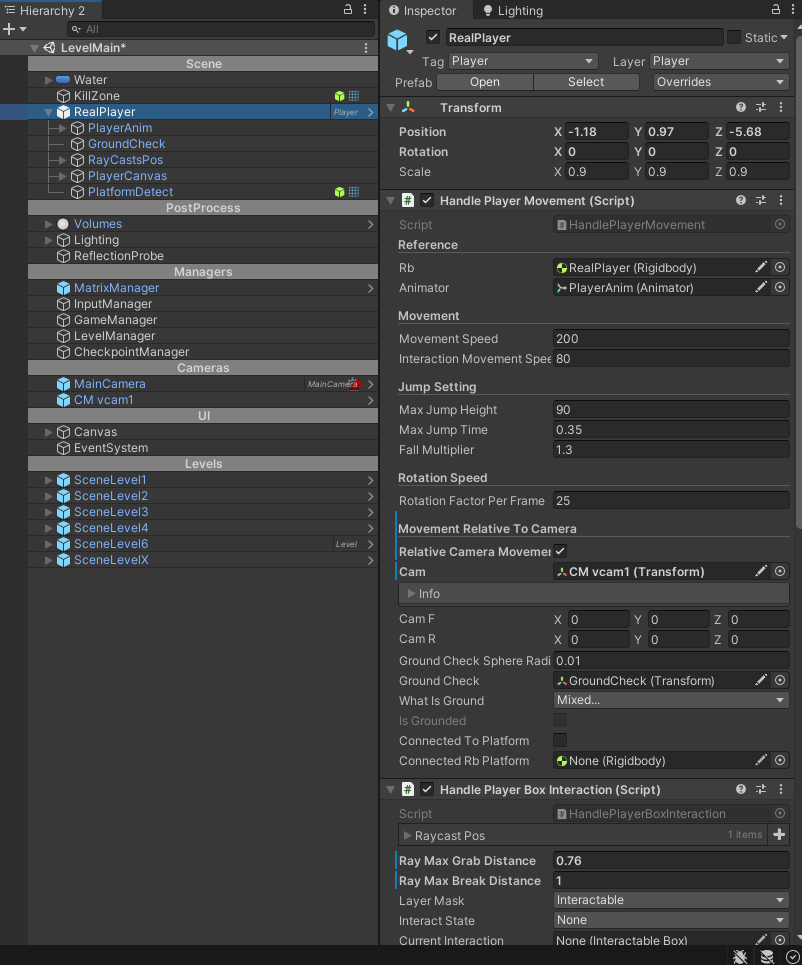Switch to the Lighting tab
802x965 pixels.
[x=513, y=11]
